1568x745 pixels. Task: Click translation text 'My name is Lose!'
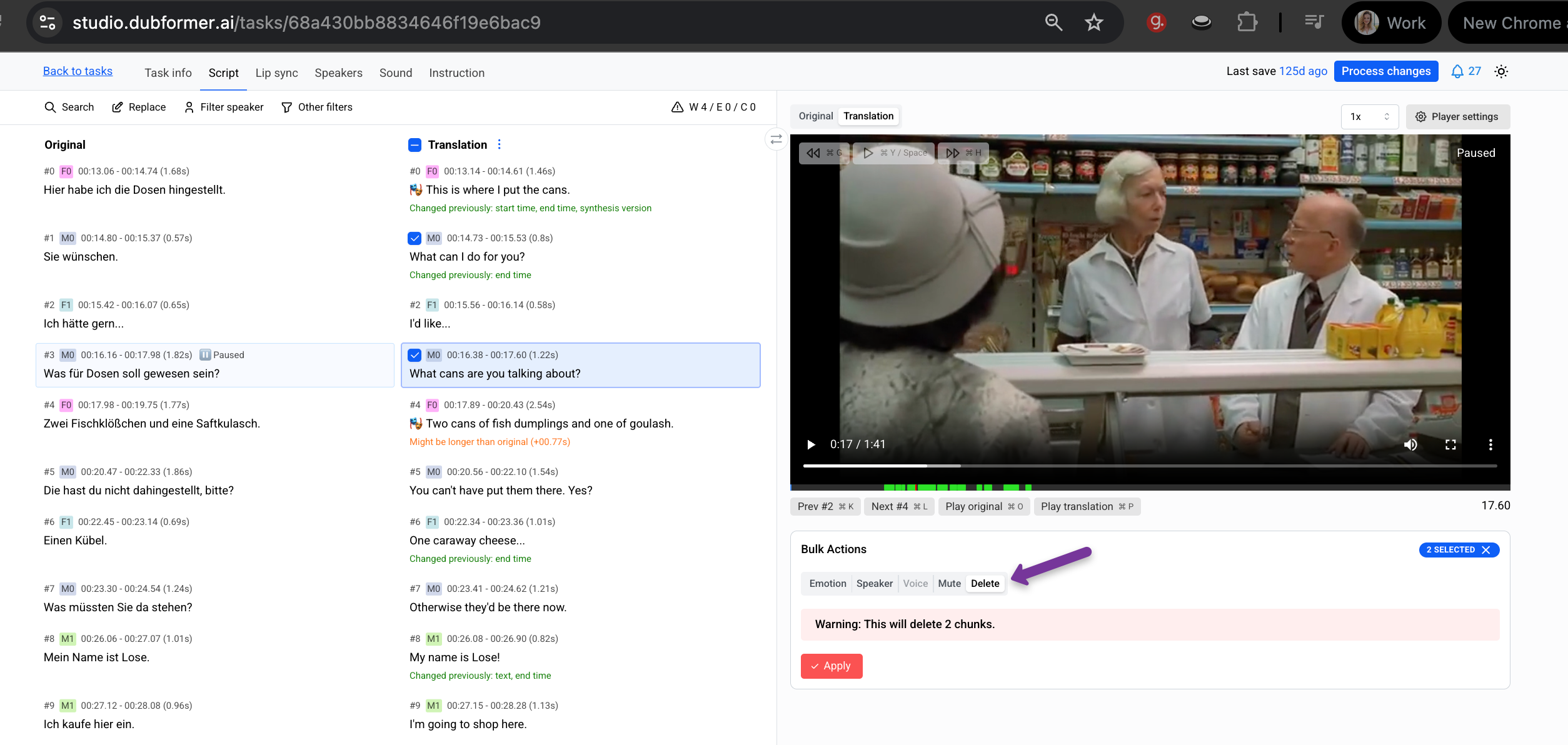pos(455,657)
